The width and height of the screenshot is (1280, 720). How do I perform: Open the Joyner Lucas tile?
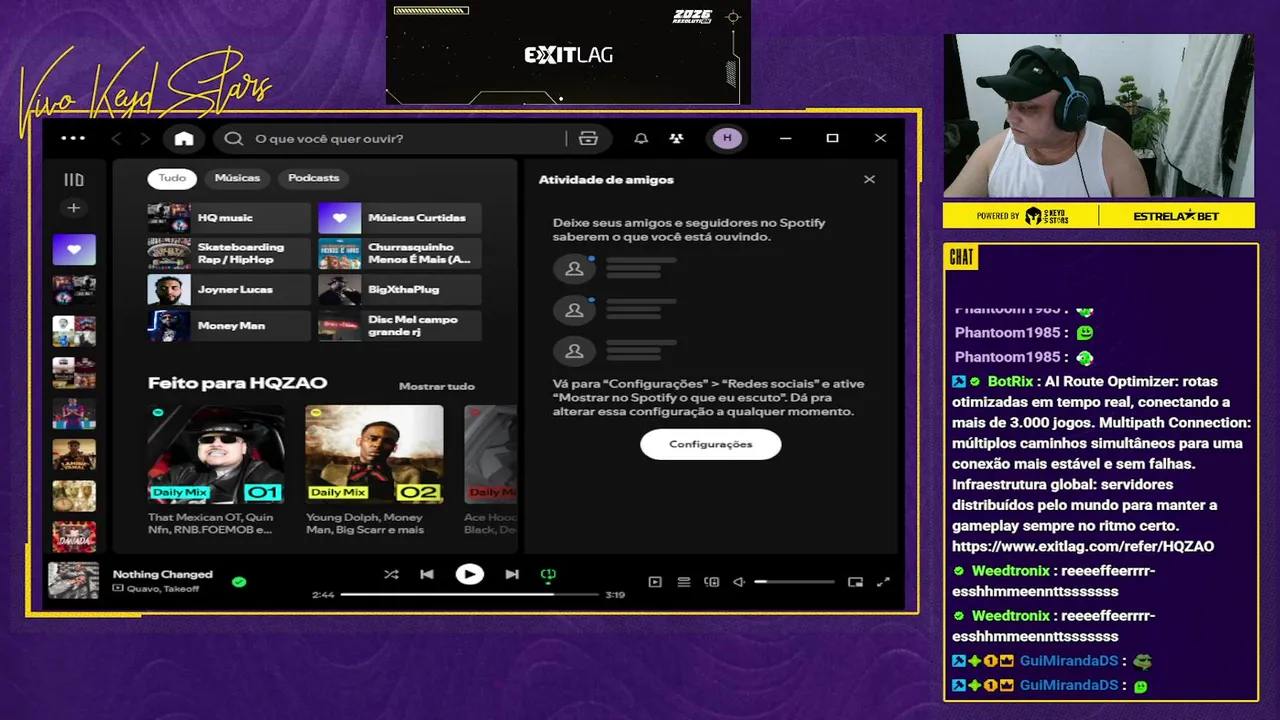pos(229,290)
